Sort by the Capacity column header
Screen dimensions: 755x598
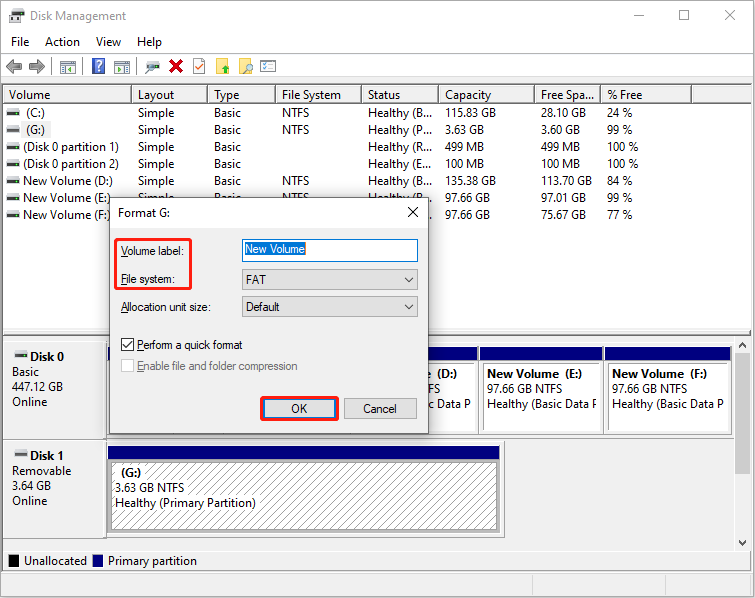[x=486, y=95]
